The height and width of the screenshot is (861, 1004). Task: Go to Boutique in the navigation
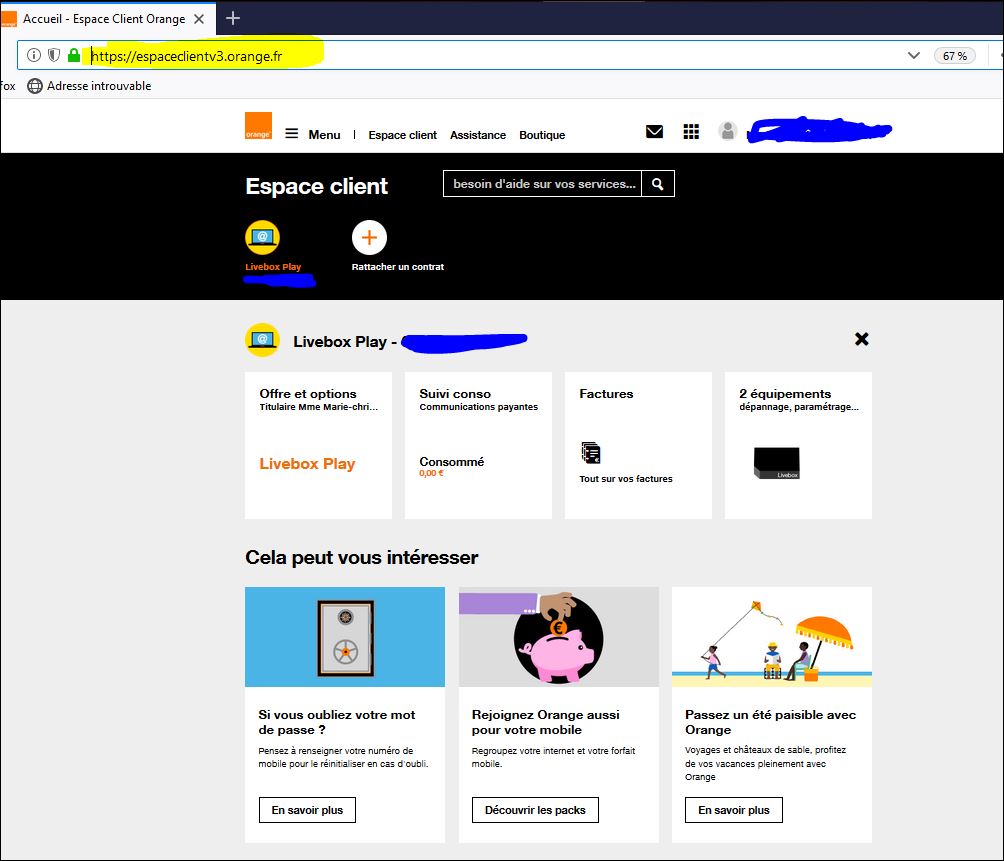click(542, 135)
